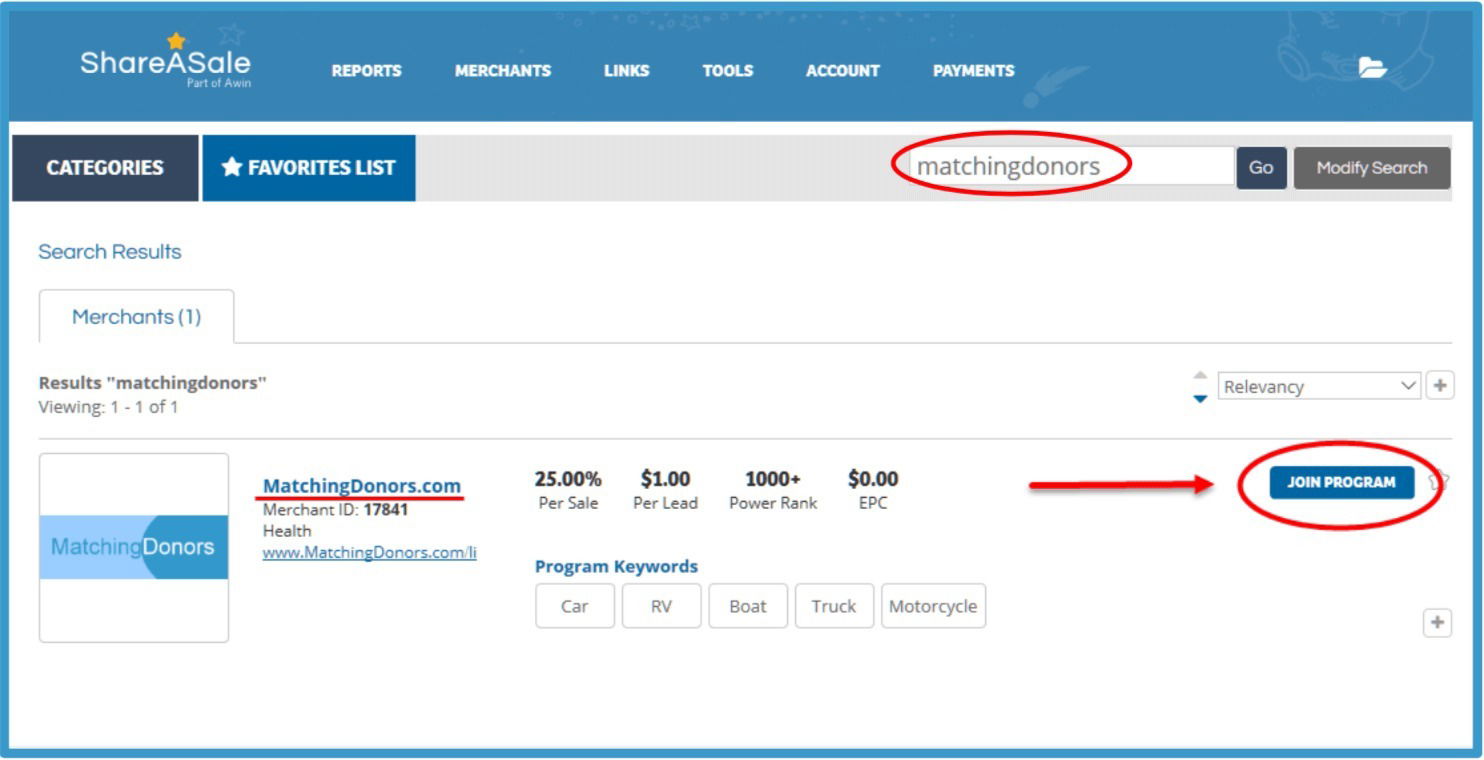Open the Links menu
1484x760 pixels.
pos(627,71)
